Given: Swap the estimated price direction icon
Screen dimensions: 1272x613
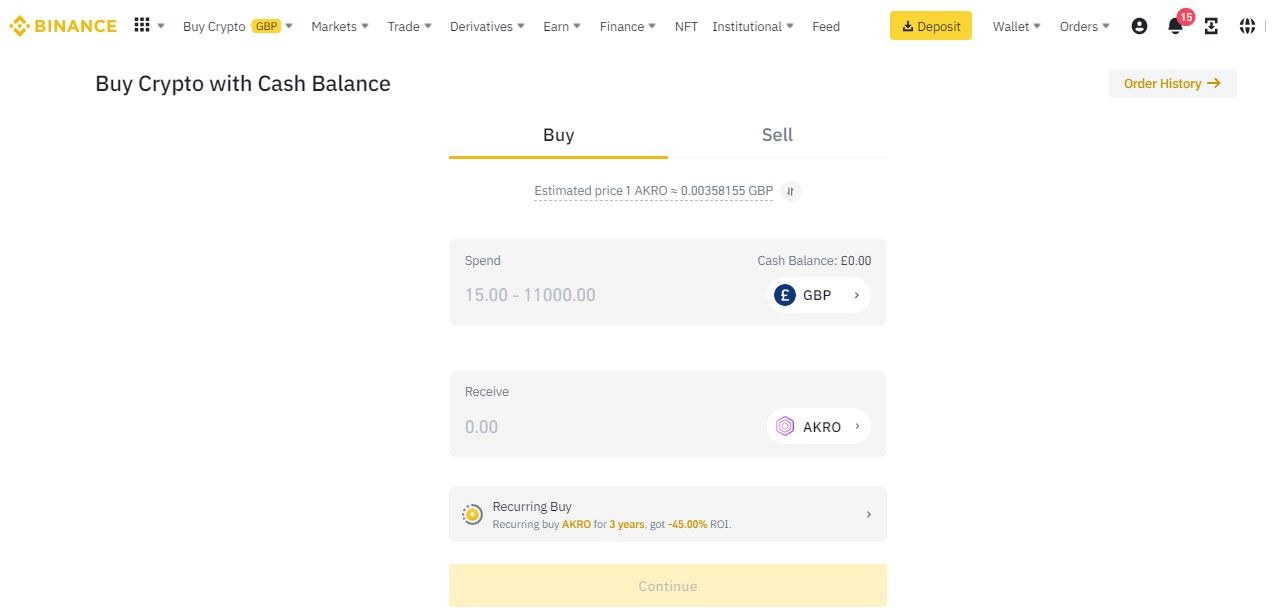Looking at the screenshot, I should point(790,191).
